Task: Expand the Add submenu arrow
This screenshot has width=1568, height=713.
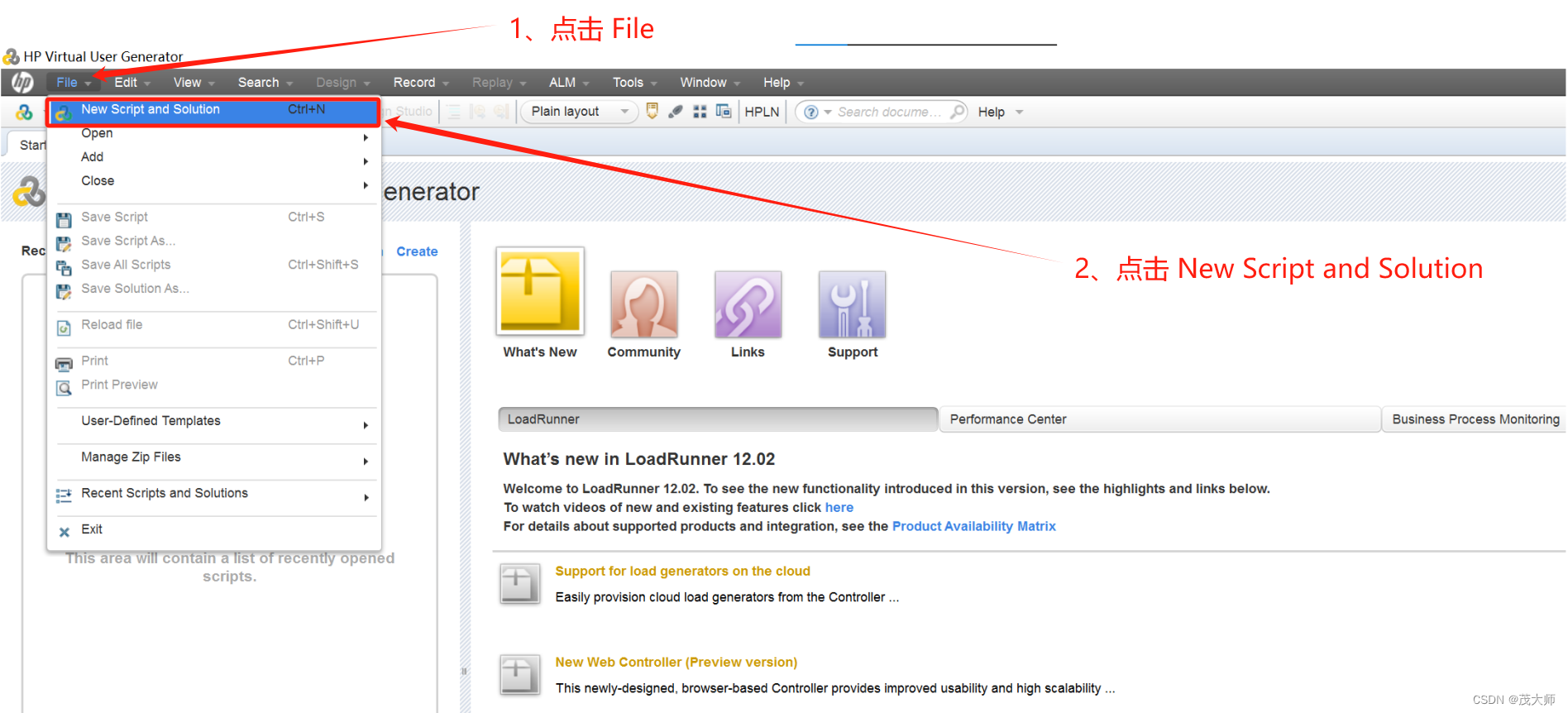Action: tap(366, 161)
